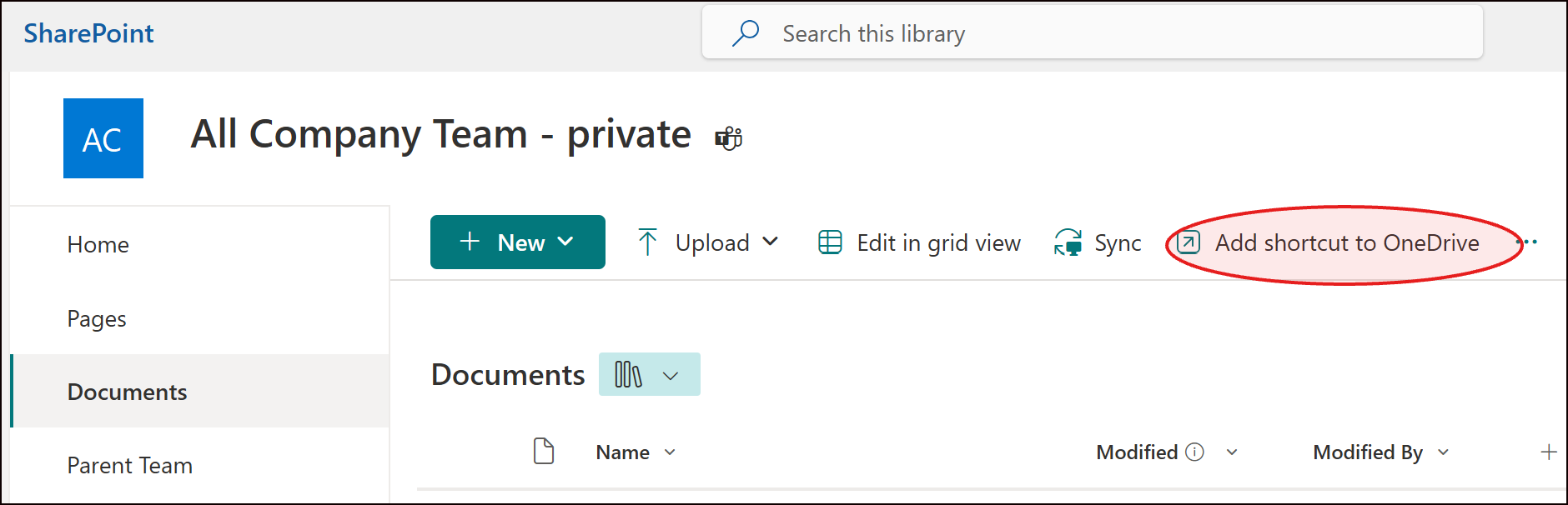Expand the Upload chevron
Viewport: 1568px width, 505px height.
771,242
